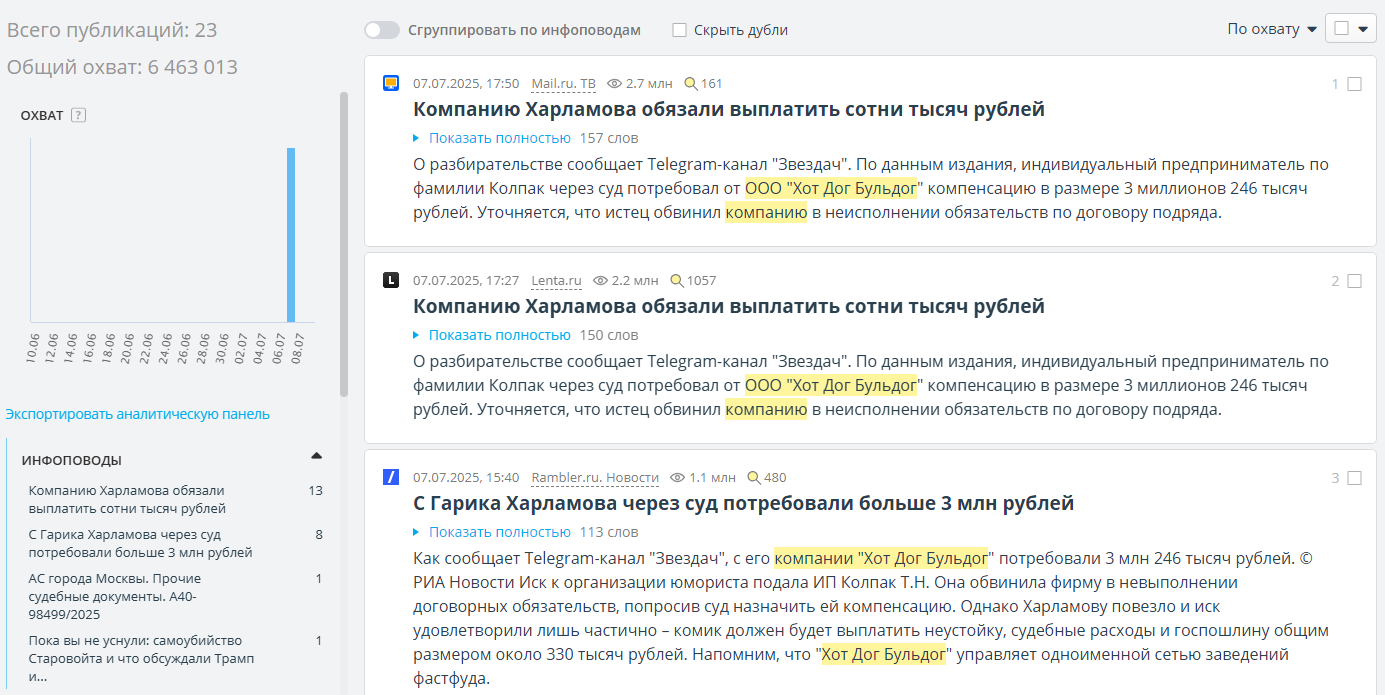1385x695 pixels.
Task: Open the По охвату sorting dropdown
Action: pos(1272,29)
